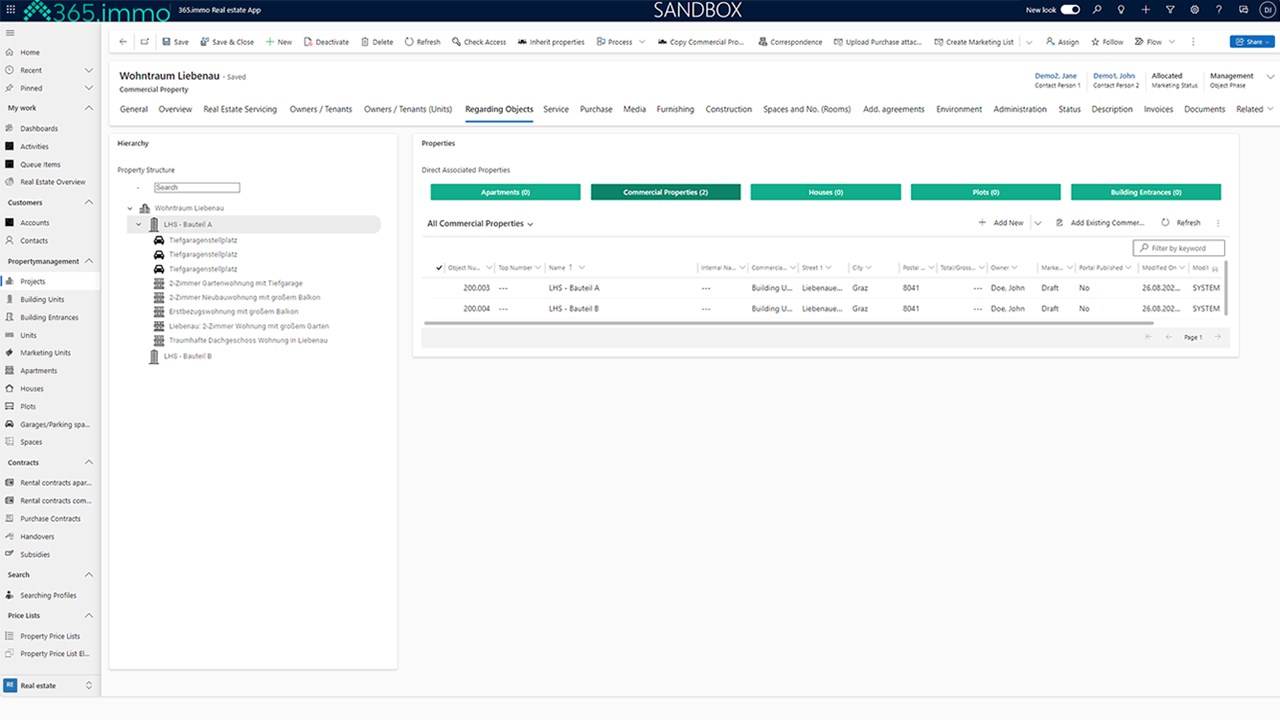The image size is (1280, 720).
Task: Open the search magnifier in top bar
Action: pos(1097,10)
